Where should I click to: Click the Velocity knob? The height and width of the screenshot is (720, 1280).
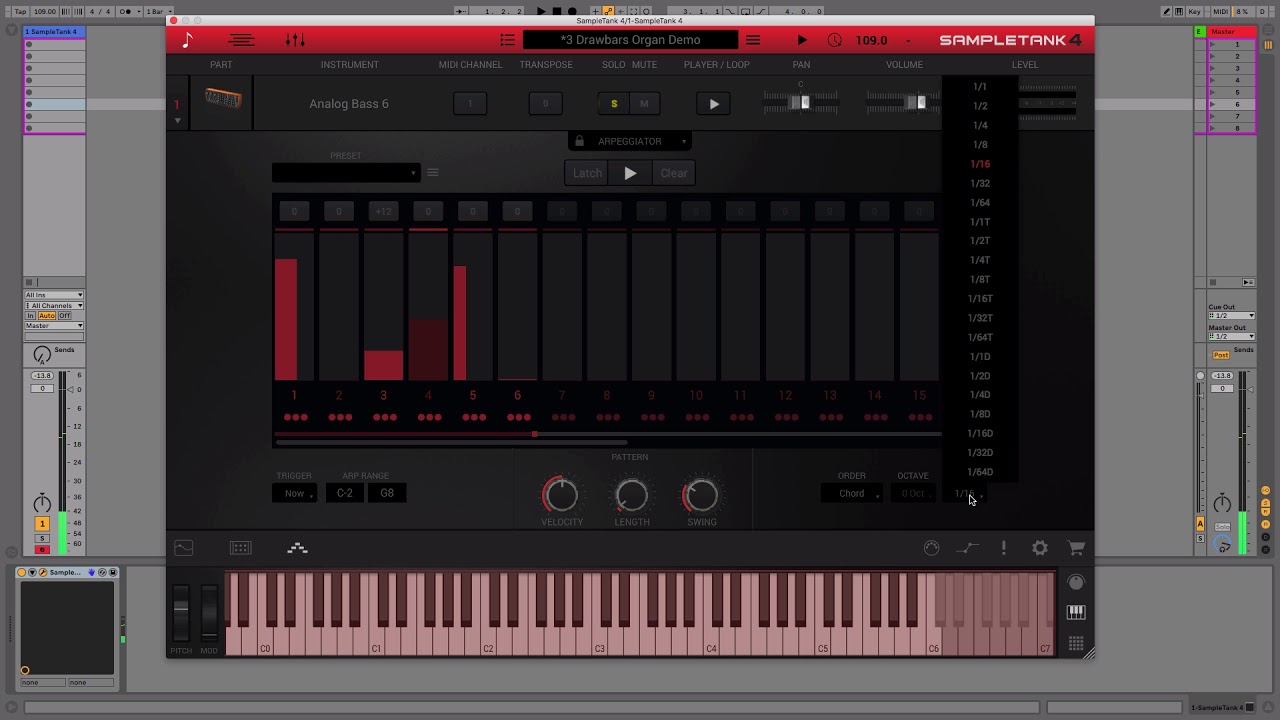click(x=561, y=494)
